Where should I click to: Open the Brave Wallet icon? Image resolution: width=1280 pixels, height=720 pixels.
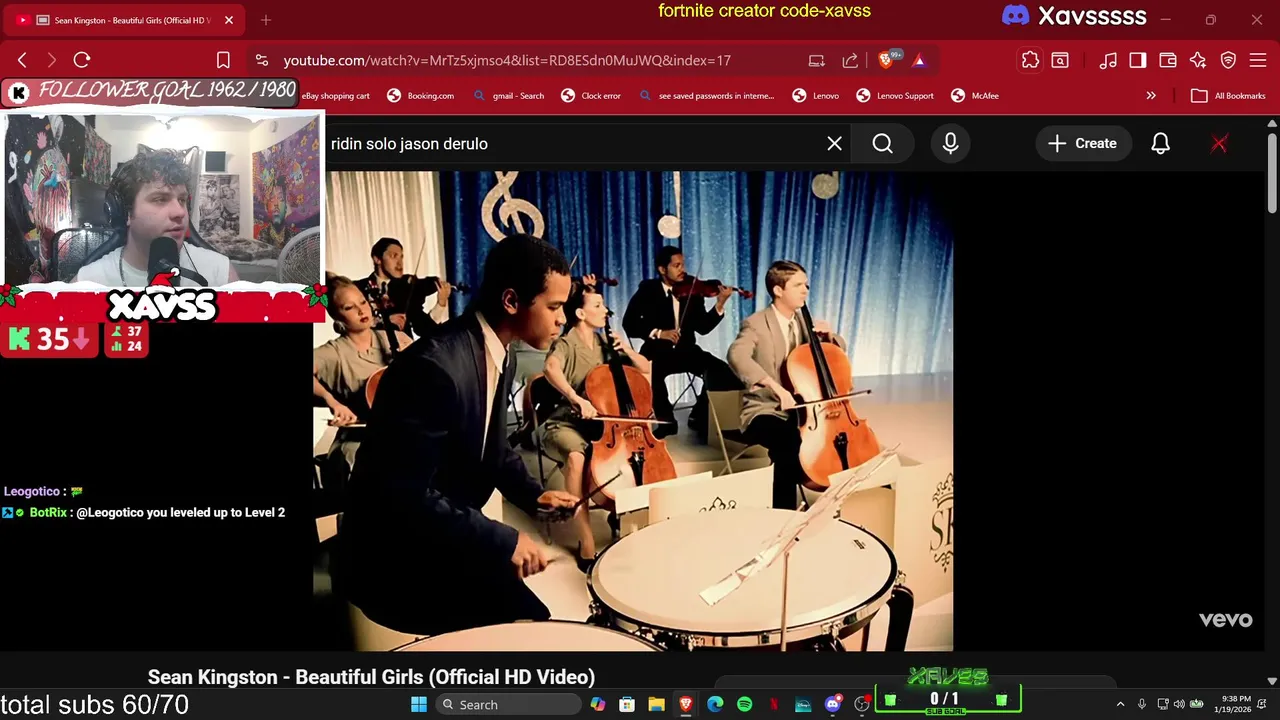tap(1167, 60)
